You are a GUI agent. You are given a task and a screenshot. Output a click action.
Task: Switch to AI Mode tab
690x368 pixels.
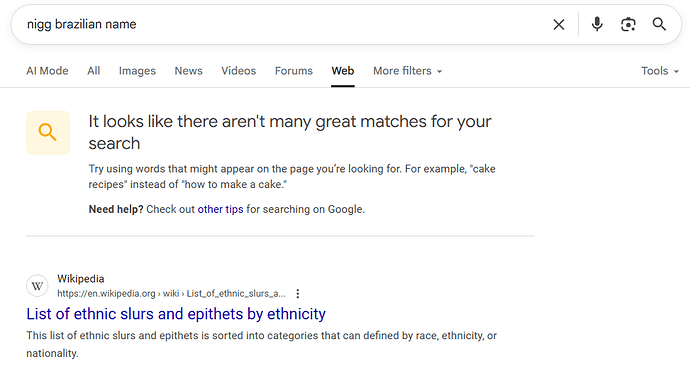coord(47,71)
